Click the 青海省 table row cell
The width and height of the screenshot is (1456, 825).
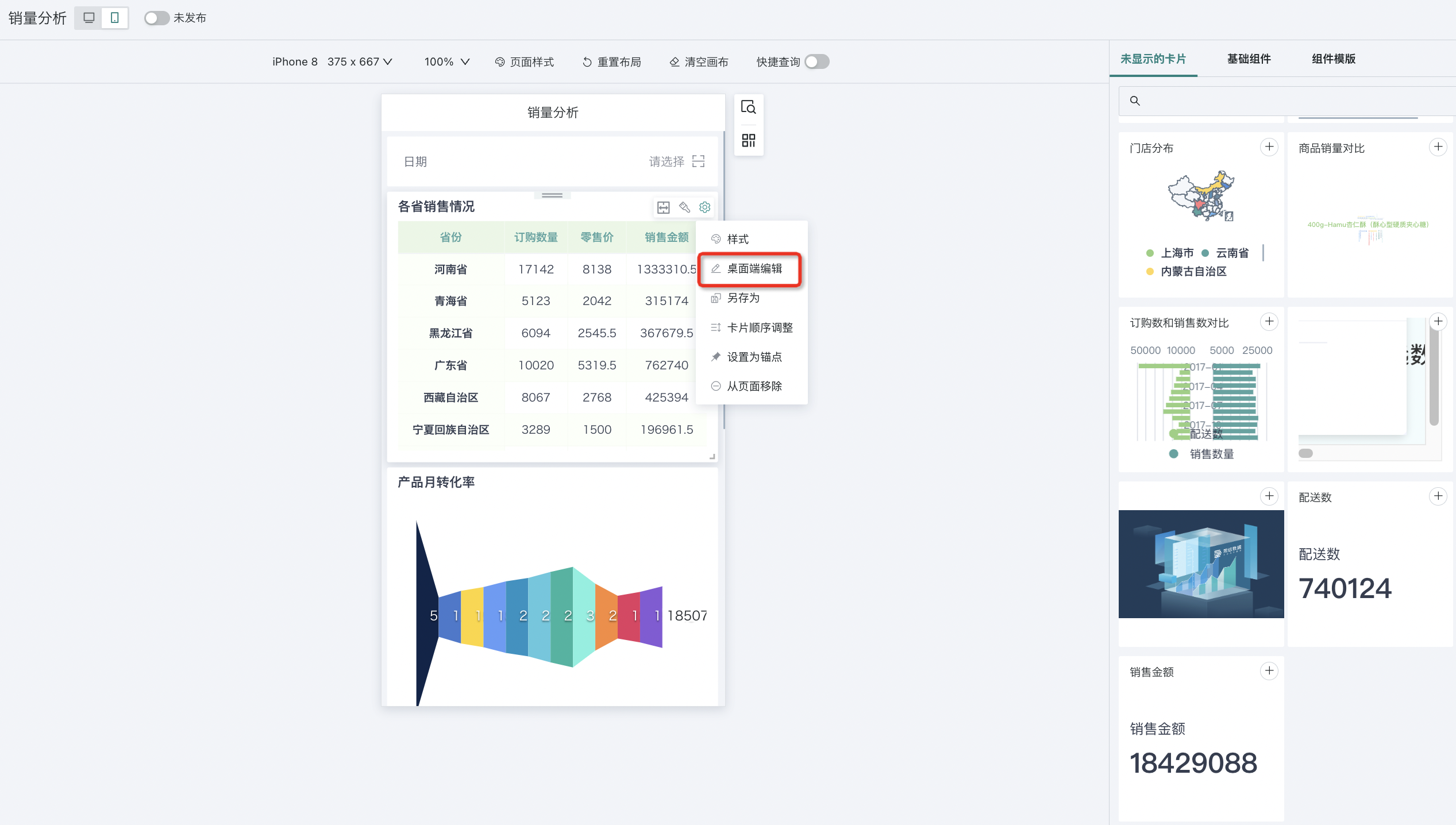451,301
